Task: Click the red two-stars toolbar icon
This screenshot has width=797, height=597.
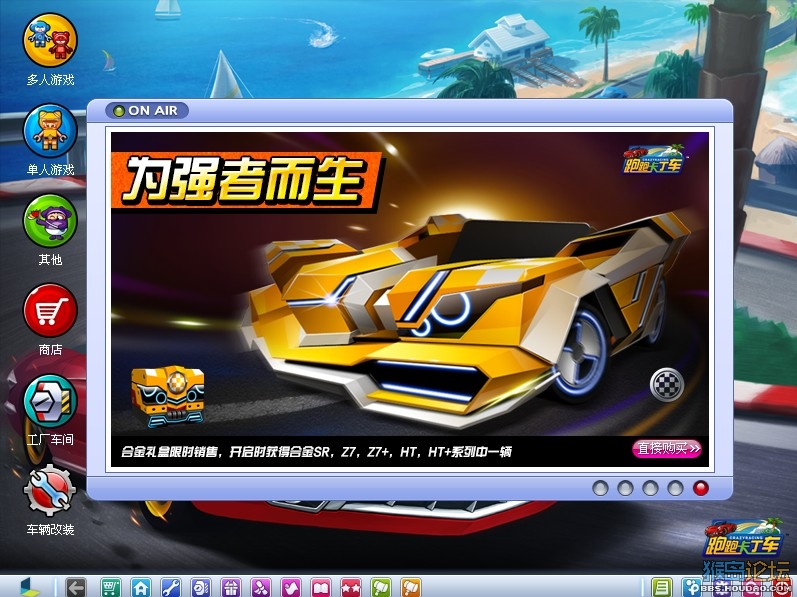Action: click(x=351, y=588)
